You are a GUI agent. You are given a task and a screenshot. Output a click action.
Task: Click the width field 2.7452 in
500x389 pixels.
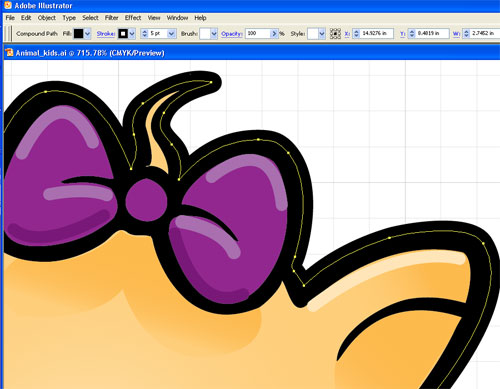pyautogui.click(x=485, y=33)
